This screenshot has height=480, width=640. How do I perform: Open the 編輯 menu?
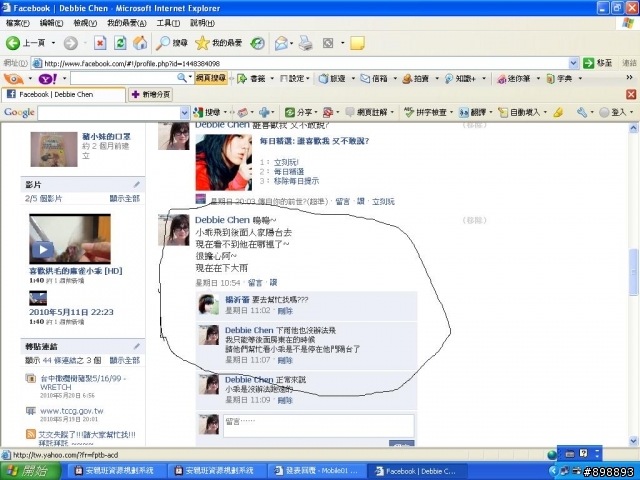[x=51, y=23]
